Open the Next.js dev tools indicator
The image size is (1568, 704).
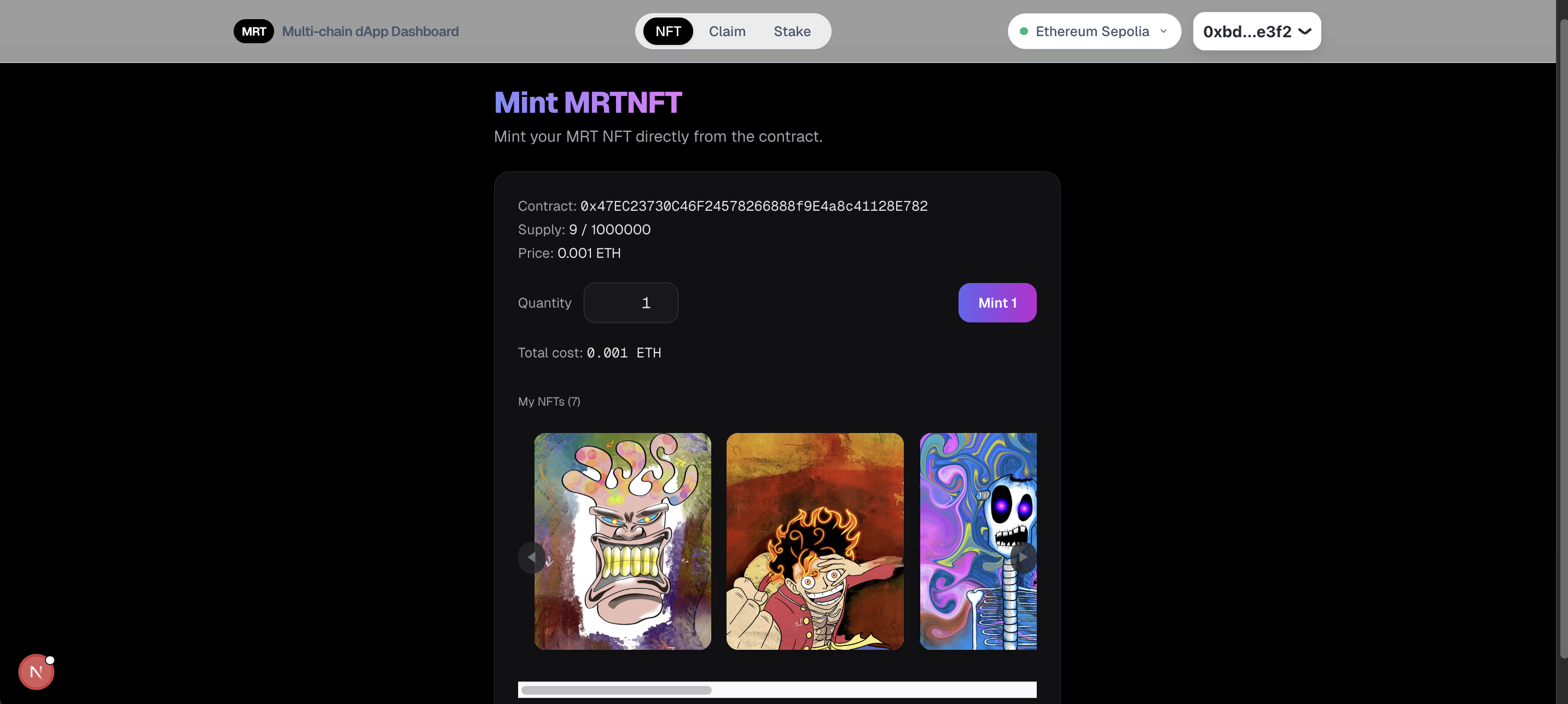[36, 672]
